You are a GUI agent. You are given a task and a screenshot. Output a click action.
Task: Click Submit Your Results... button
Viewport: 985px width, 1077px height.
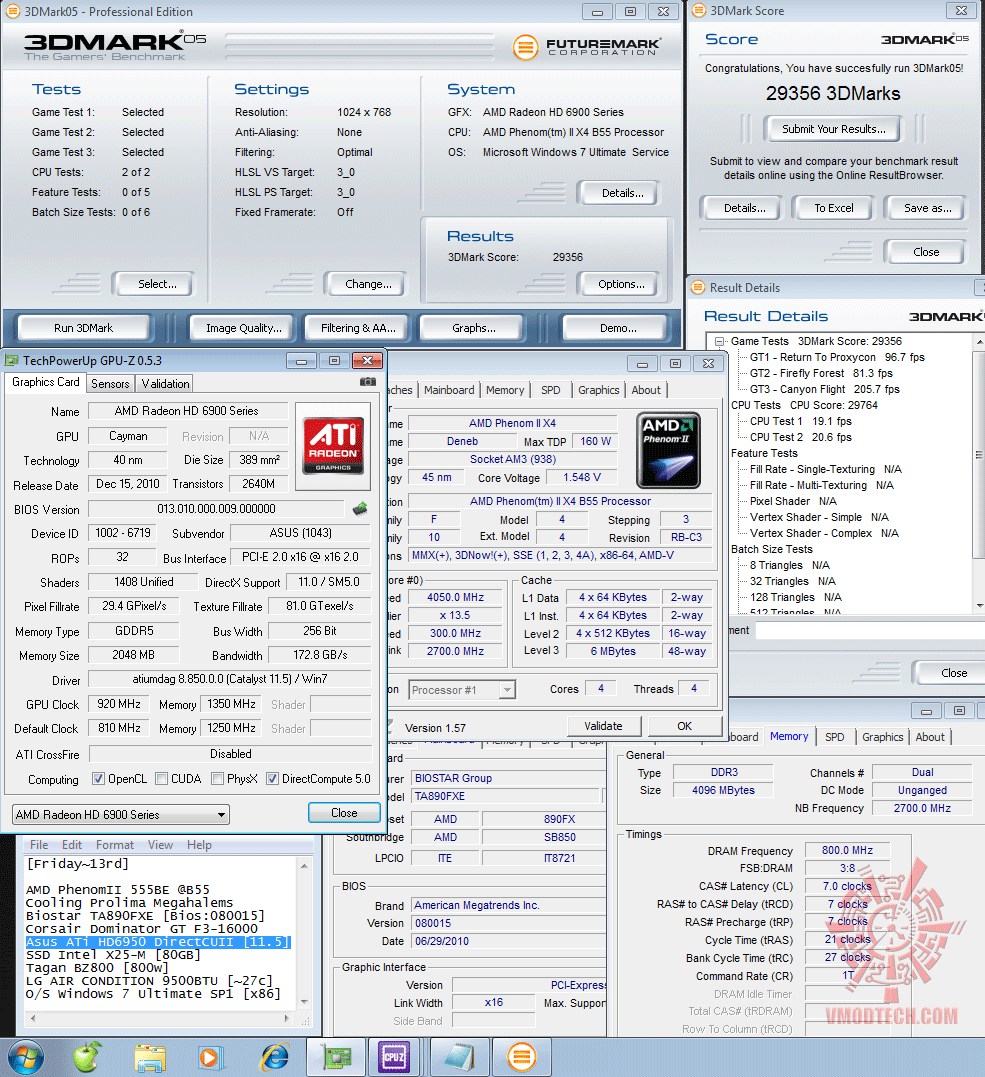[x=833, y=129]
